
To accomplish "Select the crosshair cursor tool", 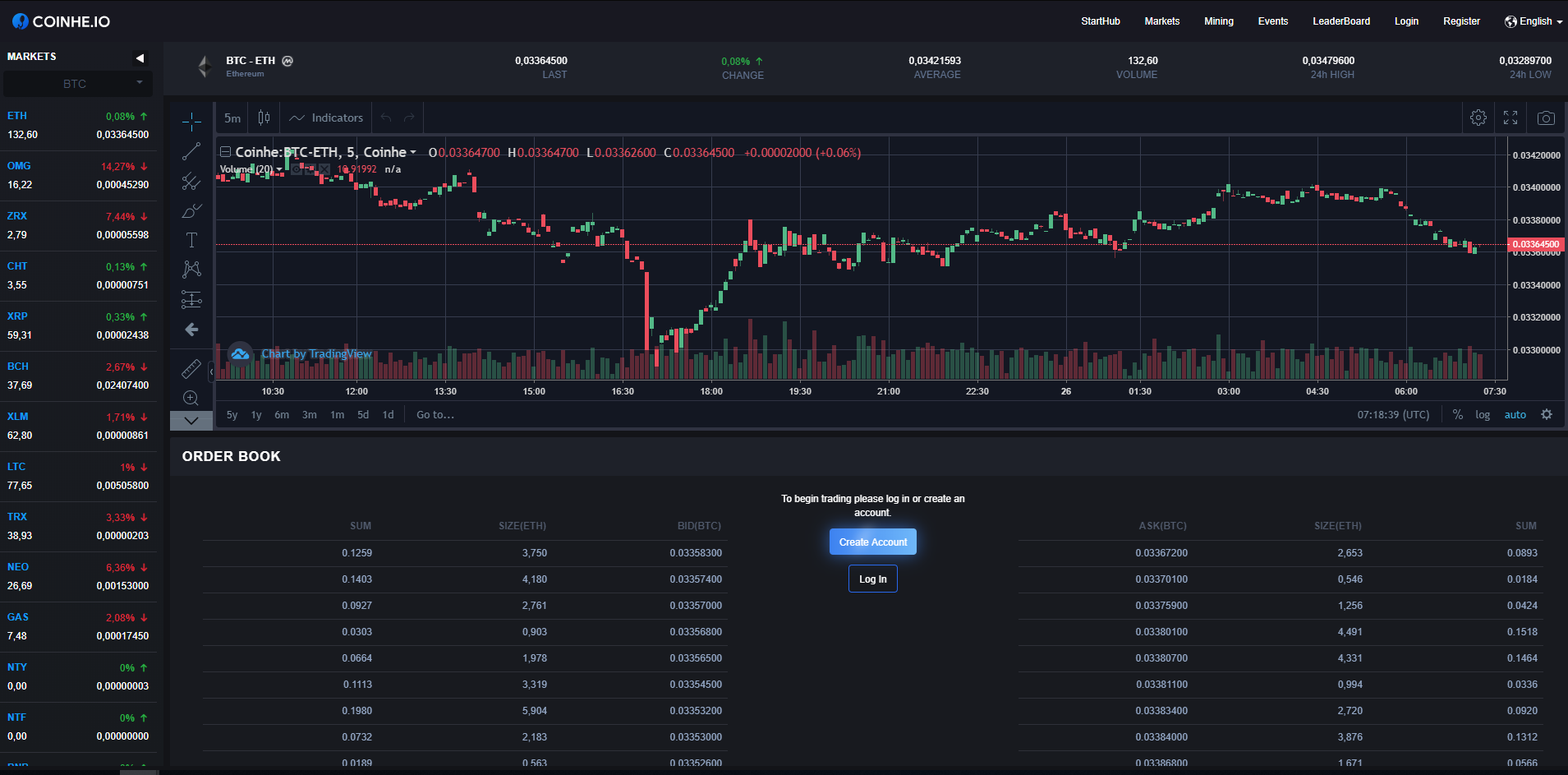I will pyautogui.click(x=191, y=122).
